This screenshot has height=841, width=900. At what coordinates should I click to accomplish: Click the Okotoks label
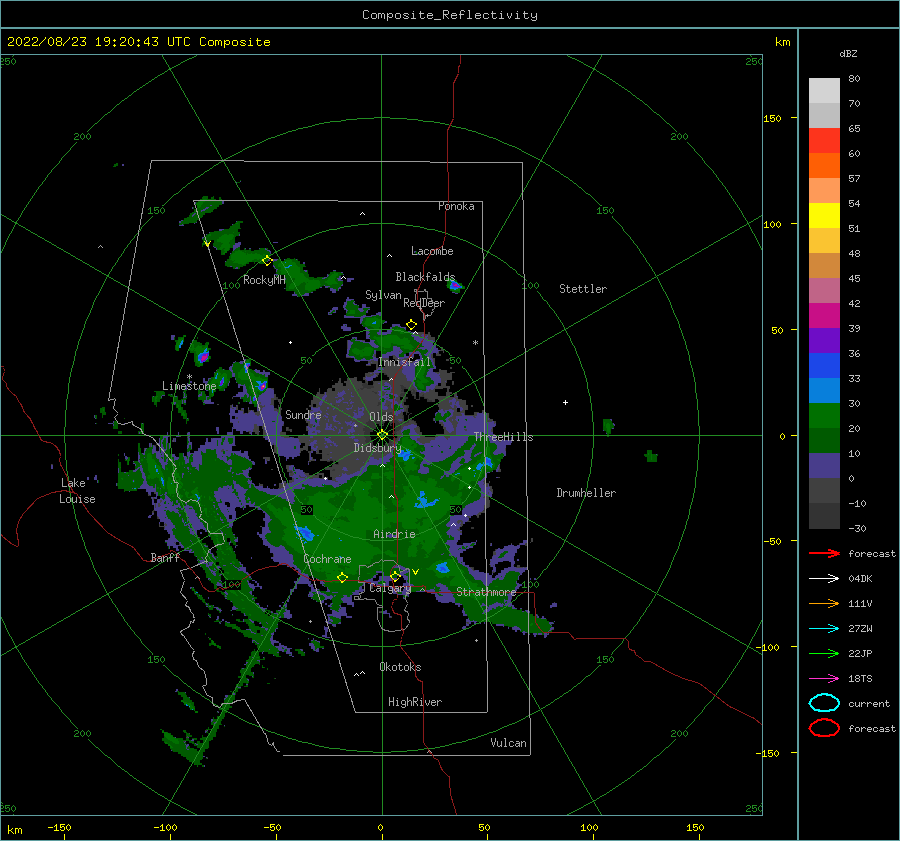pyautogui.click(x=400, y=667)
